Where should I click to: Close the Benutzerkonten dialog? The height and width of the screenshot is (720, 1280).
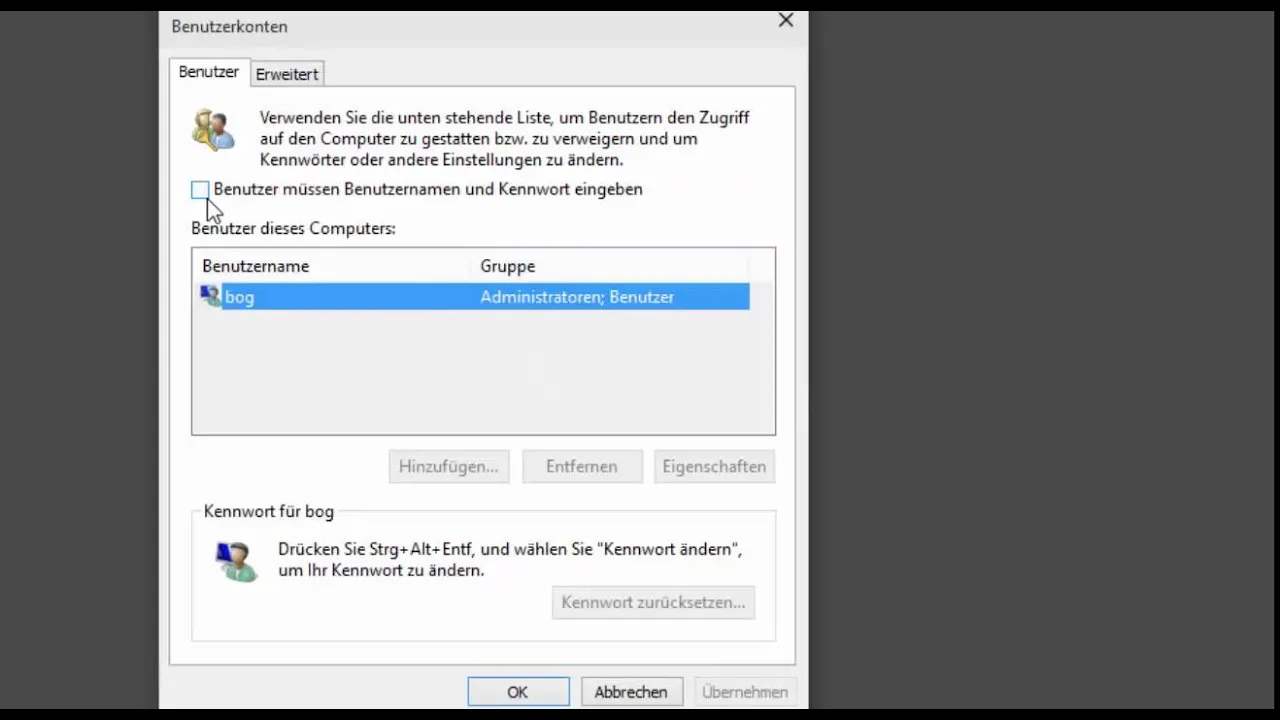click(x=786, y=21)
